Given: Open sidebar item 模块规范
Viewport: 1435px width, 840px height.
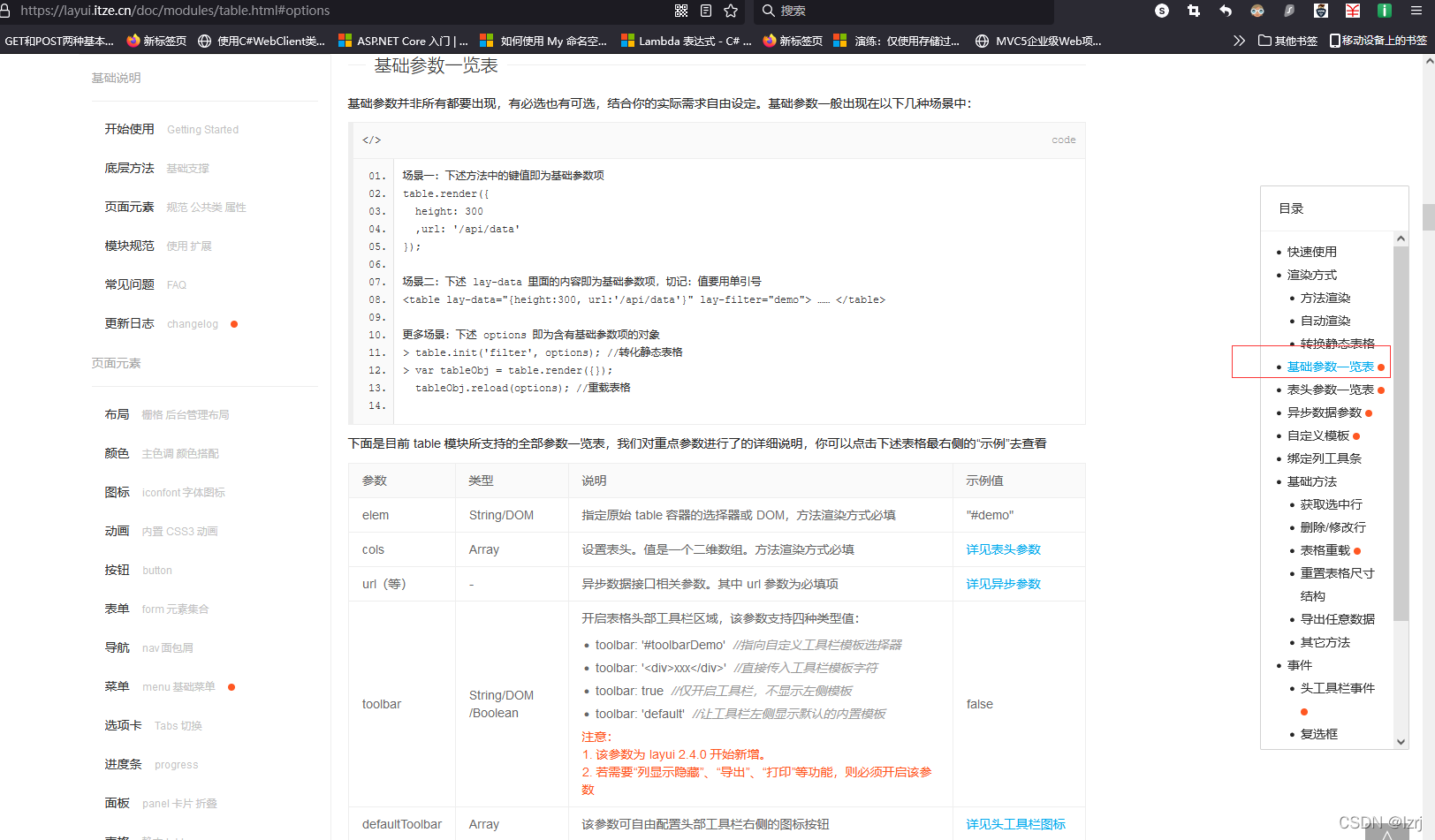Looking at the screenshot, I should coord(158,246).
